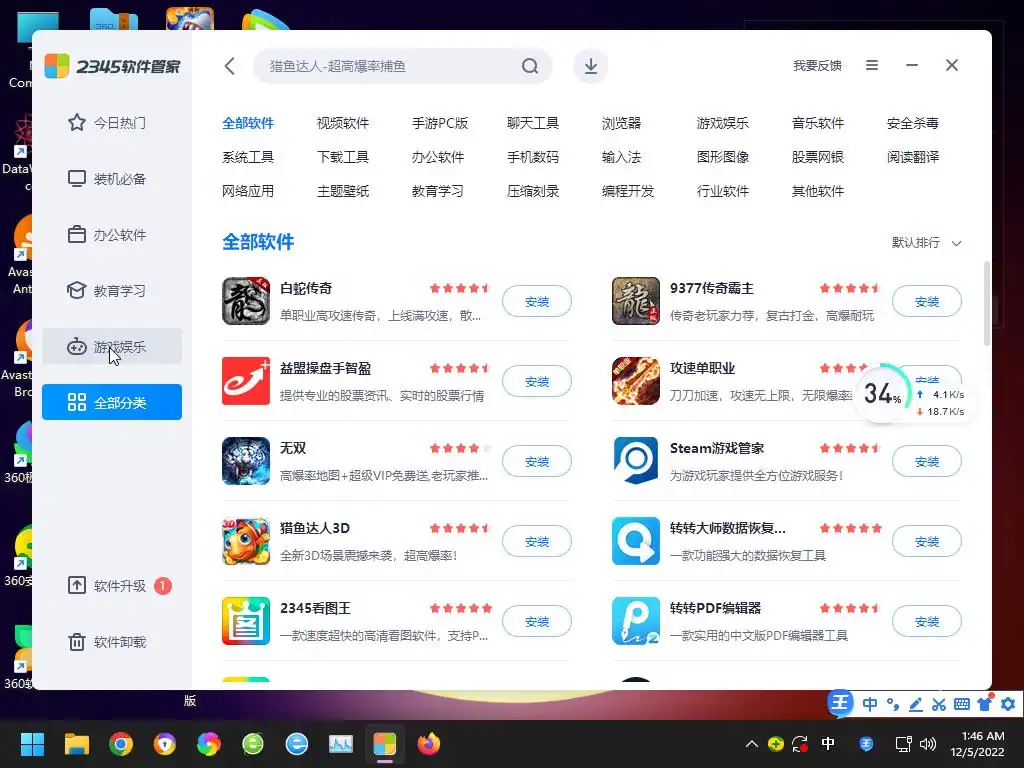Install Steam游戏管家
Viewport: 1024px width, 768px height.
click(927, 462)
